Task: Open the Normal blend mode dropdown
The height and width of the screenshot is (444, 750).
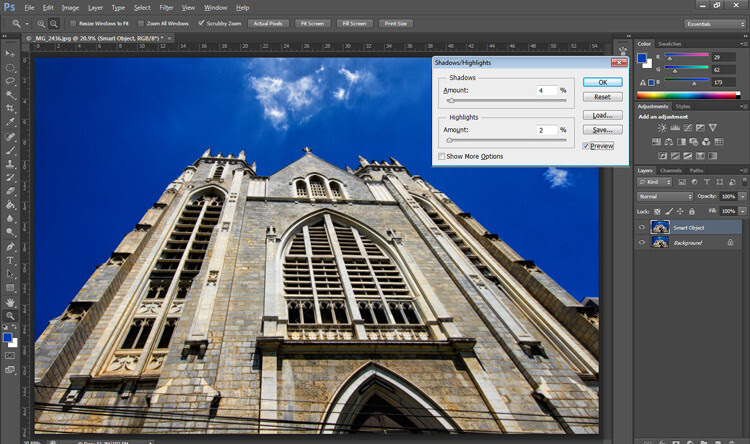Action: click(x=665, y=197)
